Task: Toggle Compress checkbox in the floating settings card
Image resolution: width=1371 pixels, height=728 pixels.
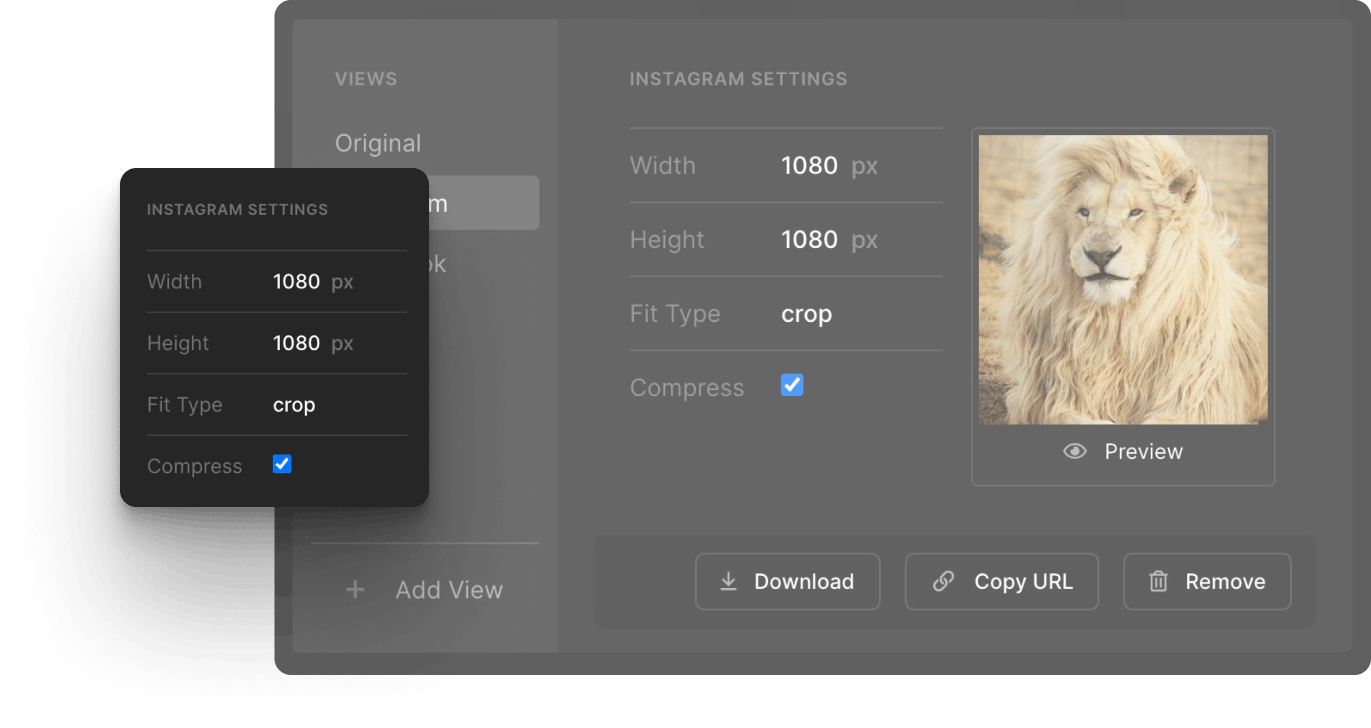Action: (x=282, y=464)
